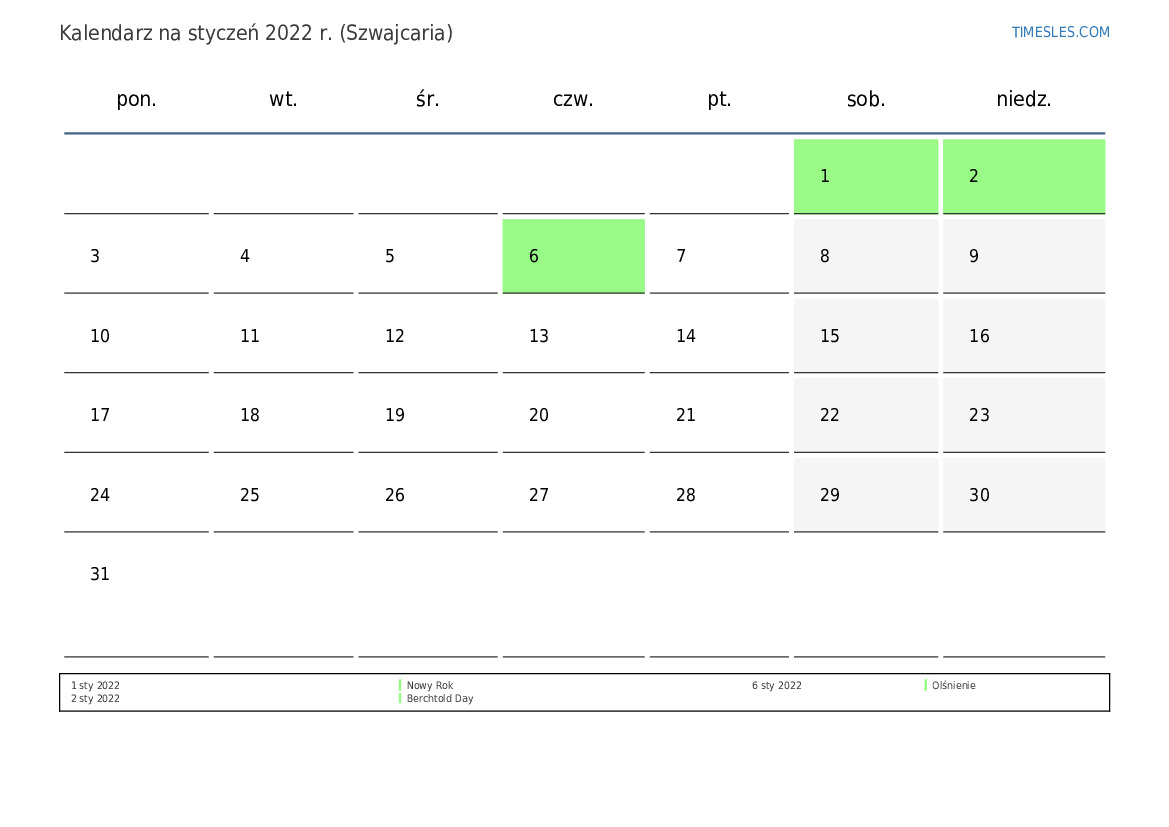Click the 'czw.' weekday column header

(x=573, y=99)
